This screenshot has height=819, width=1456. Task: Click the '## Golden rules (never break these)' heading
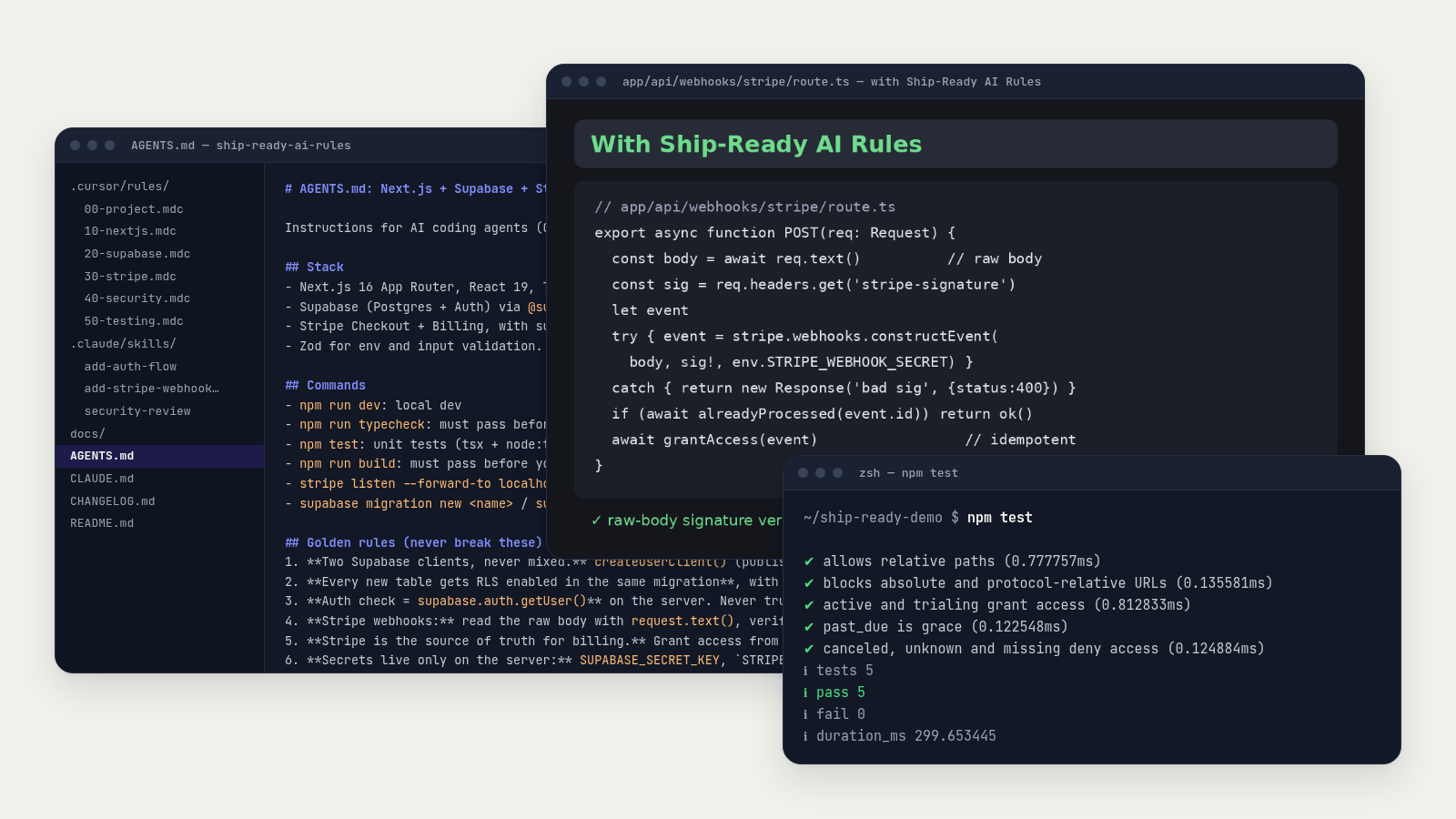pyautogui.click(x=413, y=542)
